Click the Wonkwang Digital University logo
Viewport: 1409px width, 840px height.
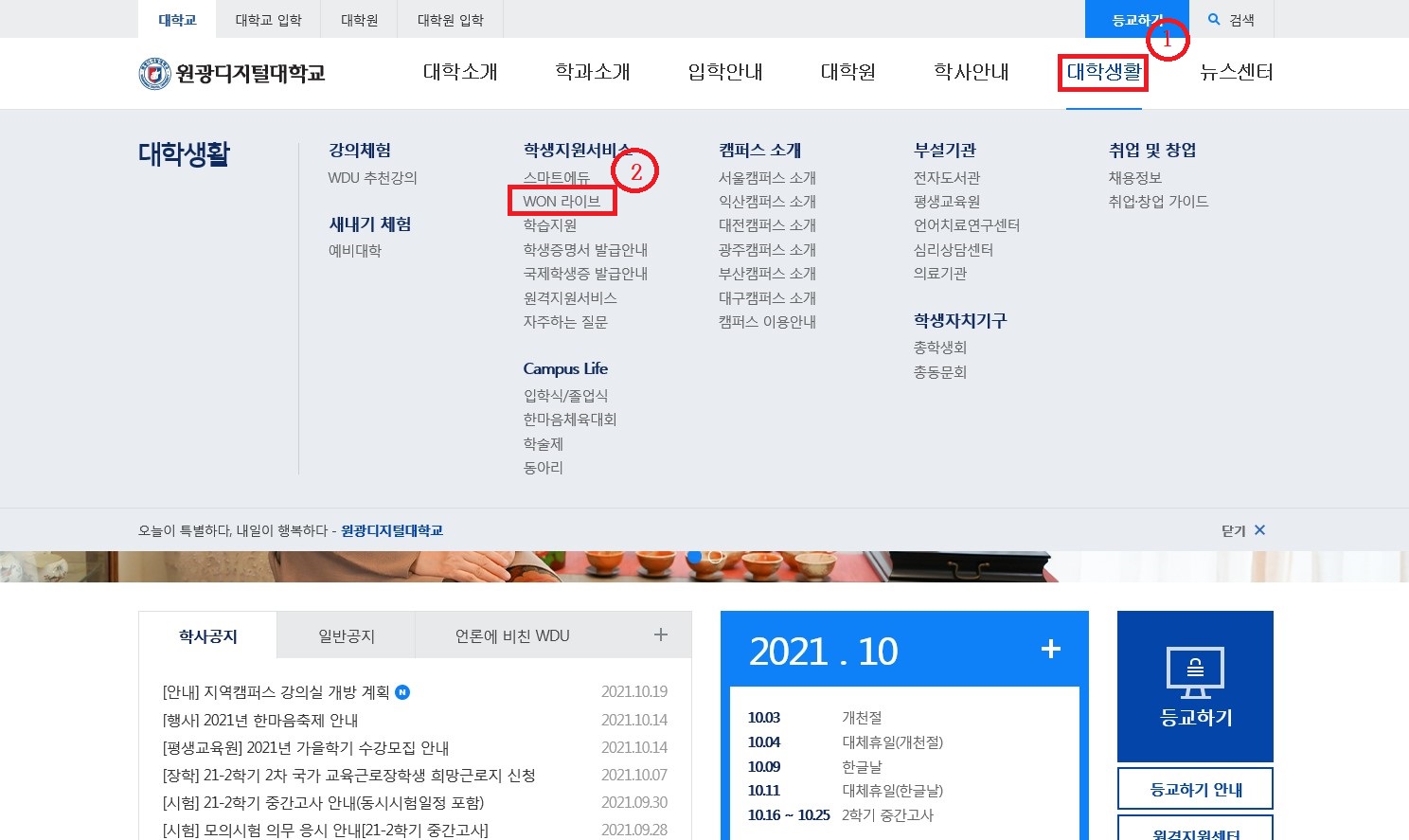pyautogui.click(x=232, y=73)
